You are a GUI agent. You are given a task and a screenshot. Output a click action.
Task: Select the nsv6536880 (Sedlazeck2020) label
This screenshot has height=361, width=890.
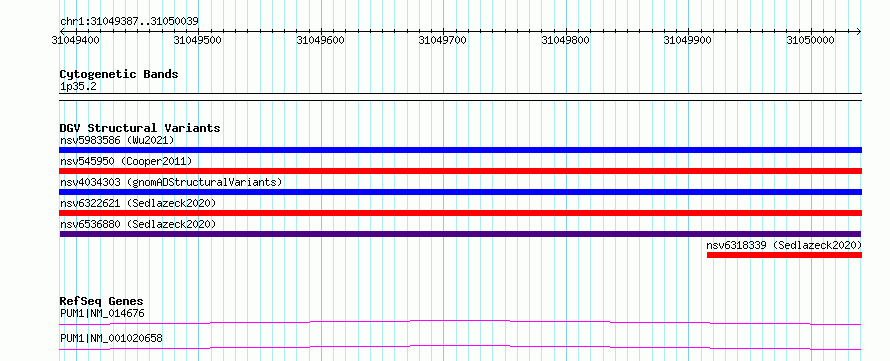pyautogui.click(x=138, y=224)
